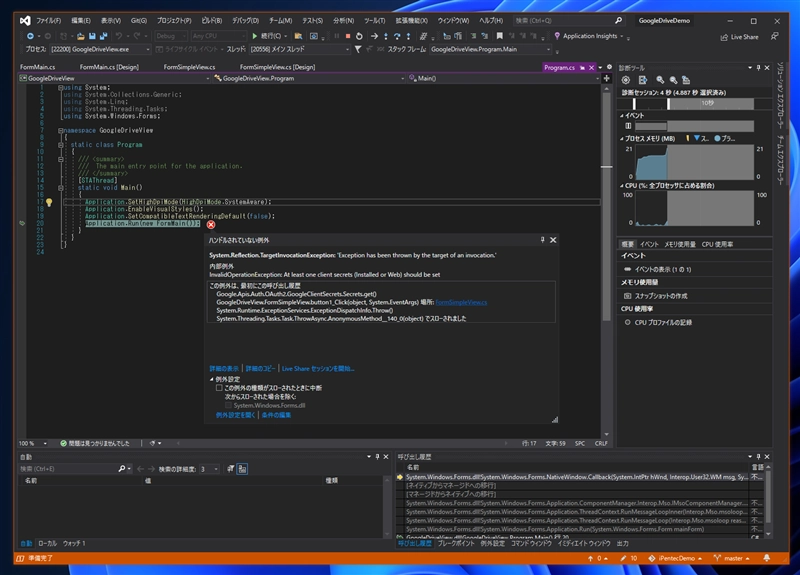800x575 pixels.
Task: Click the search magnifier icon in title bar
Action: (x=618, y=21)
